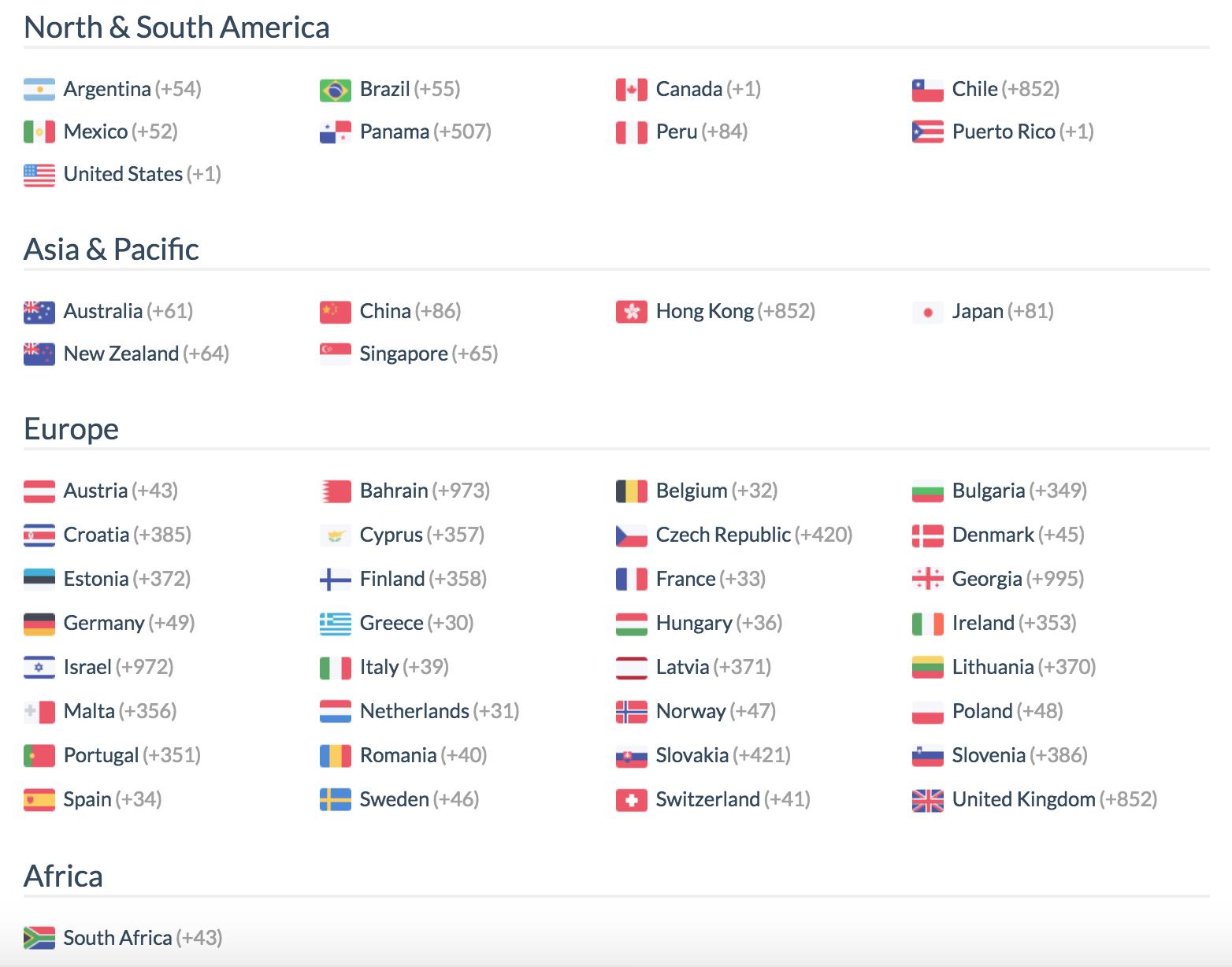
Task: Click the Israel flag icon
Action: tap(39, 668)
